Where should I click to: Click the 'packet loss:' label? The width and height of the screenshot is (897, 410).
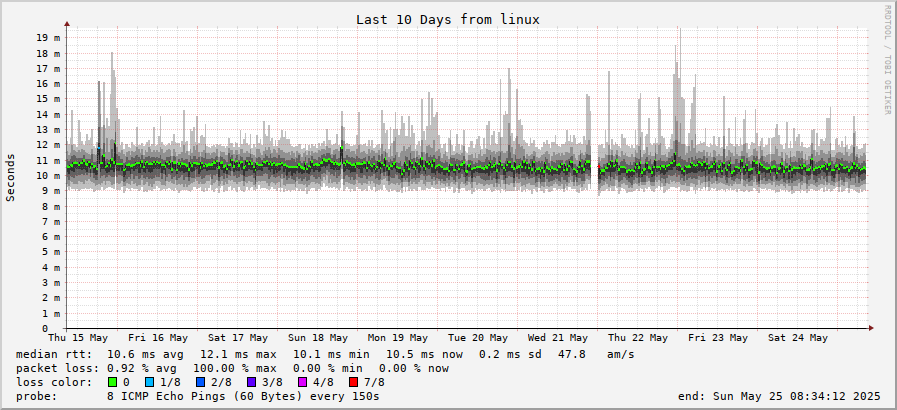point(57,368)
